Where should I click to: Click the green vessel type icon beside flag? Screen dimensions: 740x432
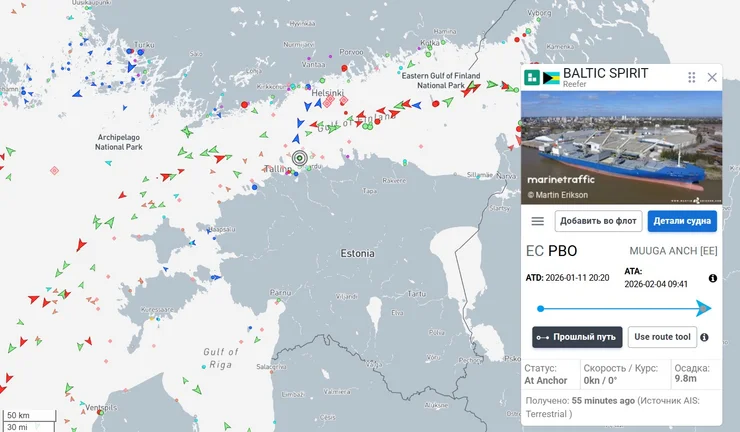530,77
